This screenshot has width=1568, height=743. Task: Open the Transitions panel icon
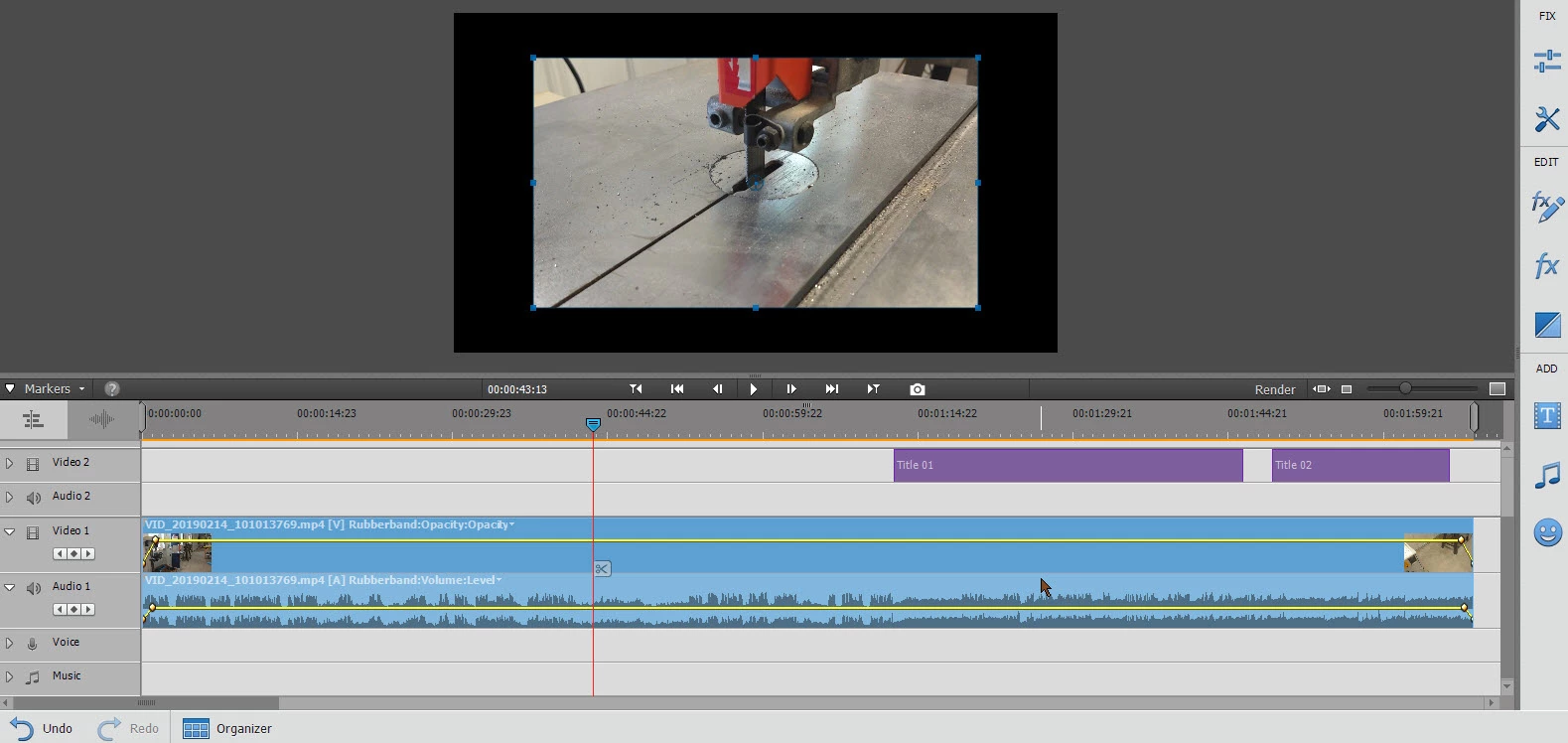(x=1546, y=324)
